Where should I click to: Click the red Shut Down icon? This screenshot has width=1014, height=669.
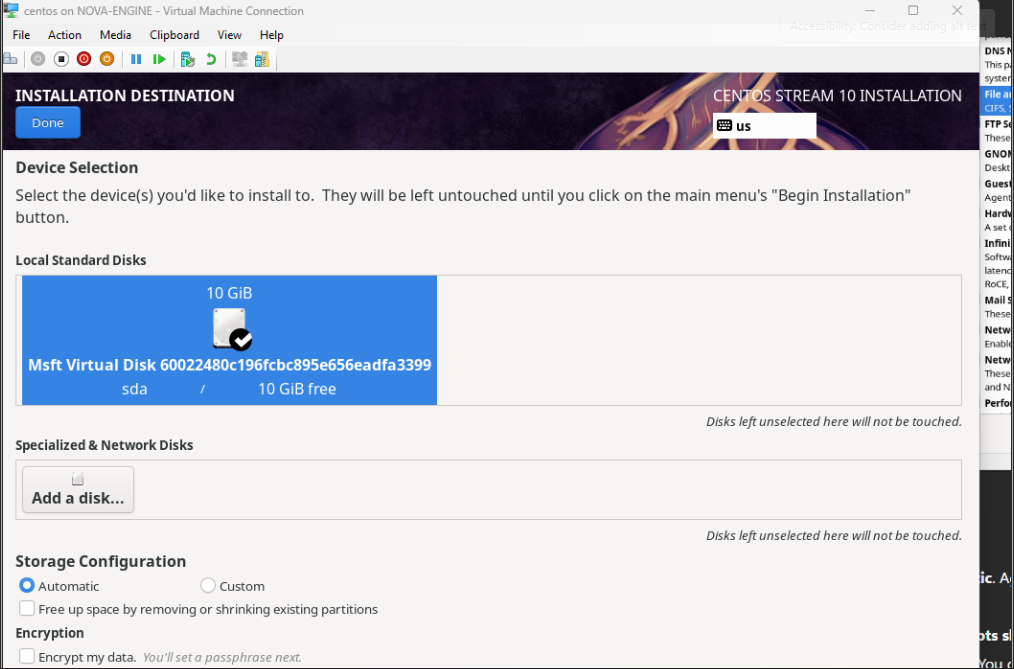(x=84, y=59)
